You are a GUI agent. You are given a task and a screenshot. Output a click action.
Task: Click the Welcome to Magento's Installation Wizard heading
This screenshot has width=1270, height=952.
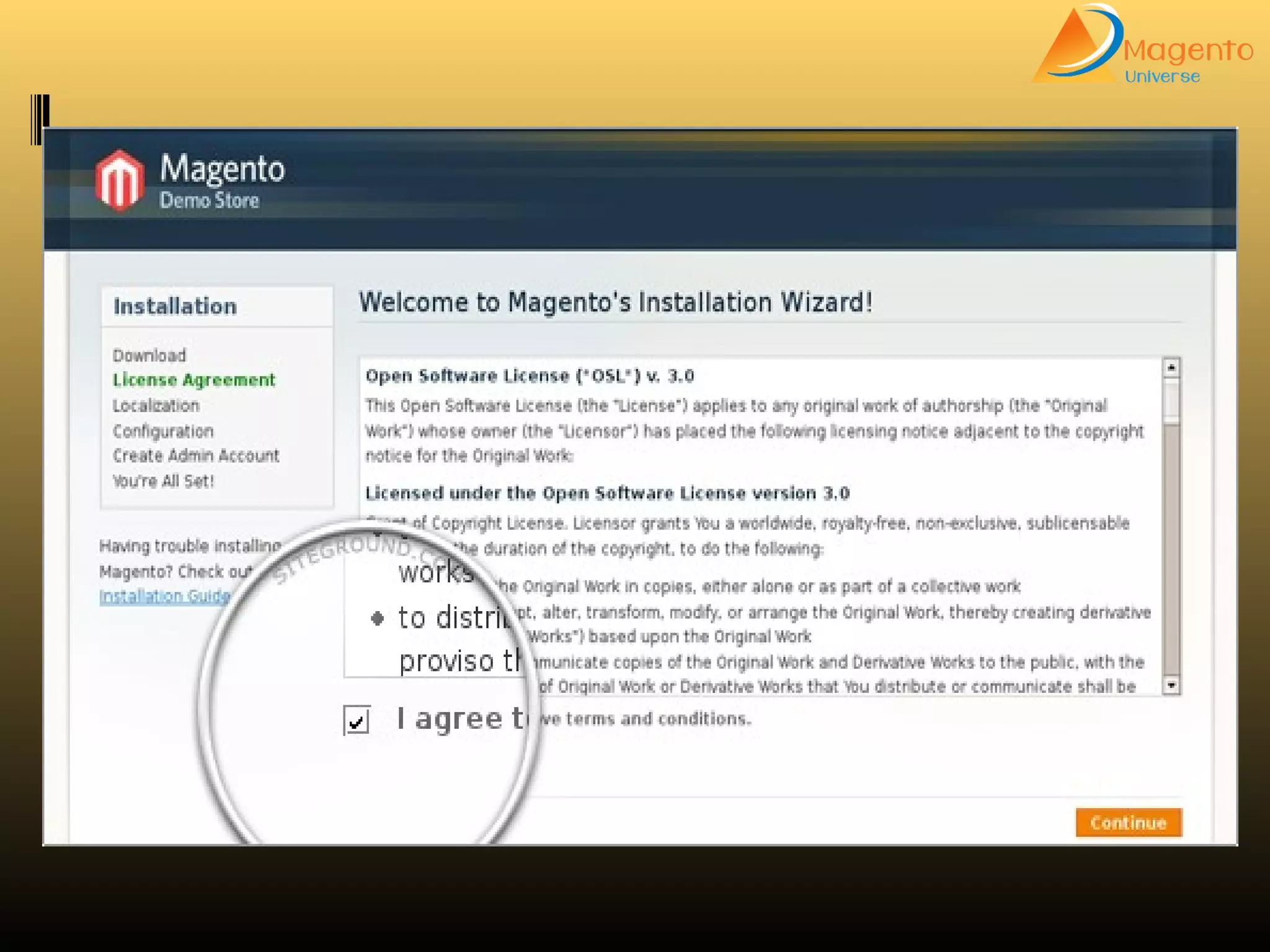coord(615,303)
